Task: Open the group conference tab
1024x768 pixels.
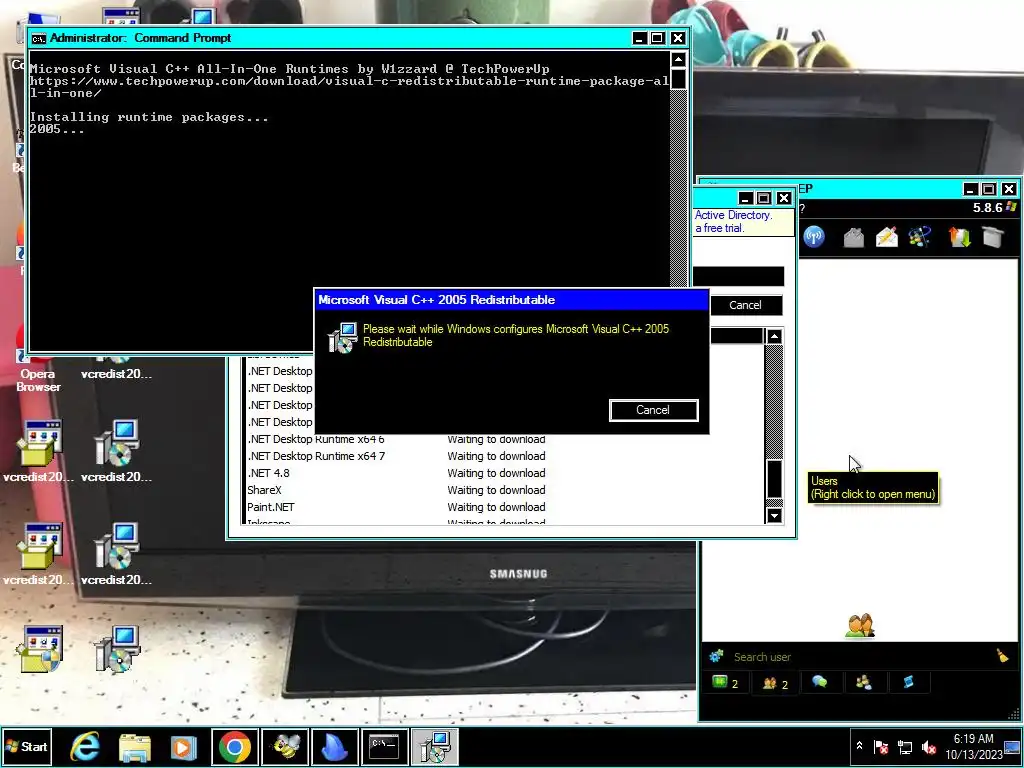Action: 864,682
